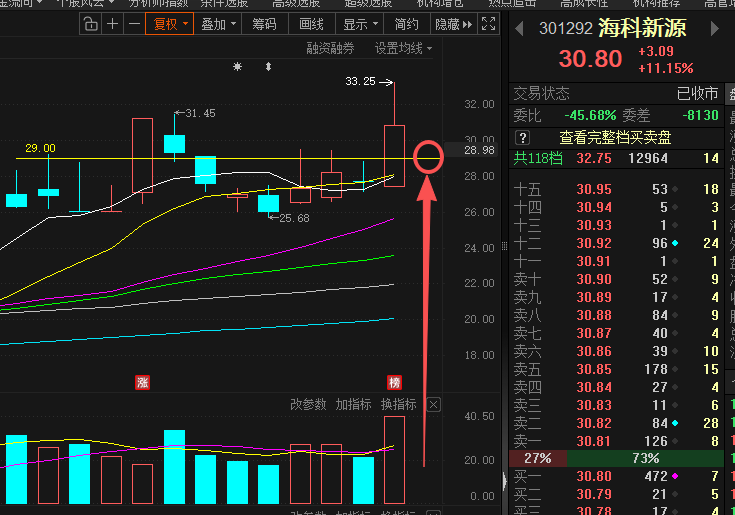Click 已收市 trading status

[x=698, y=94]
